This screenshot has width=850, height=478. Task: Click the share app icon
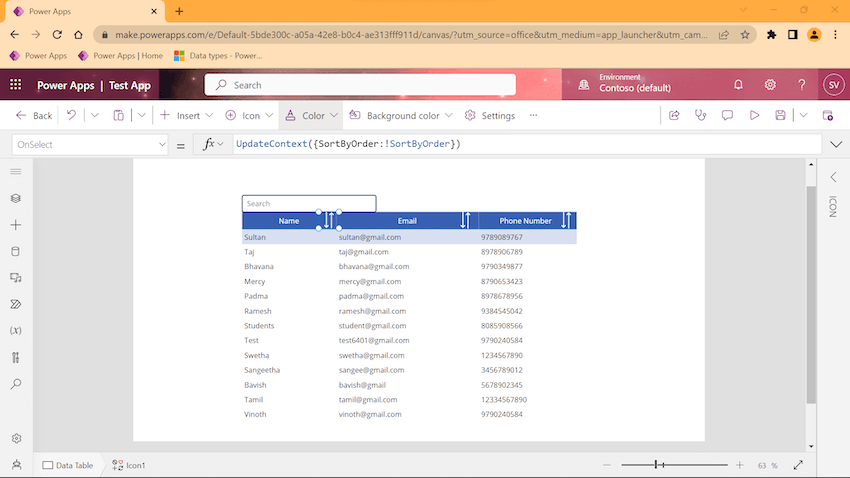click(674, 115)
